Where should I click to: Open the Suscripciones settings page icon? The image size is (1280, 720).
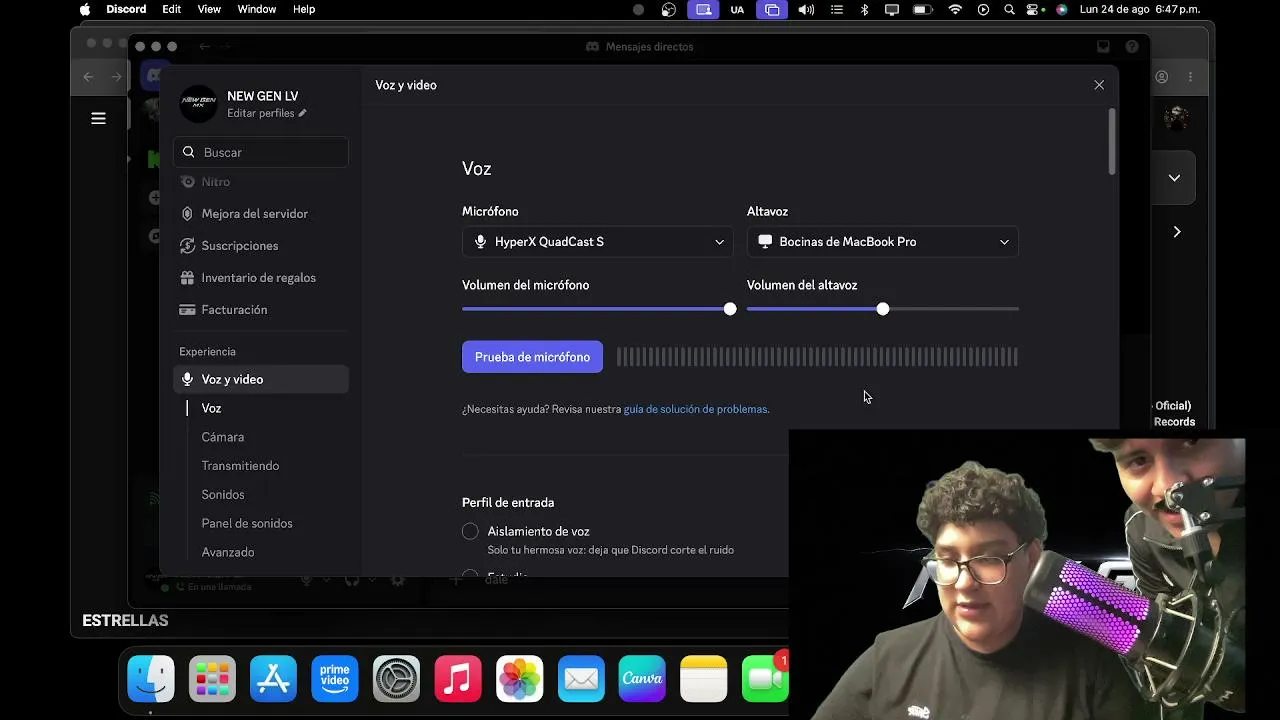coord(187,246)
